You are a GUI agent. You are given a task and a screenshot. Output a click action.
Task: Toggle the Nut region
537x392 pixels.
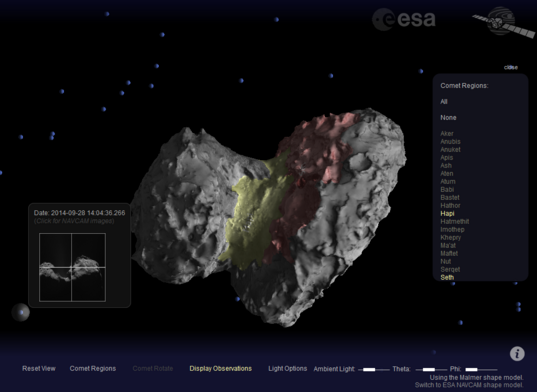(446, 261)
